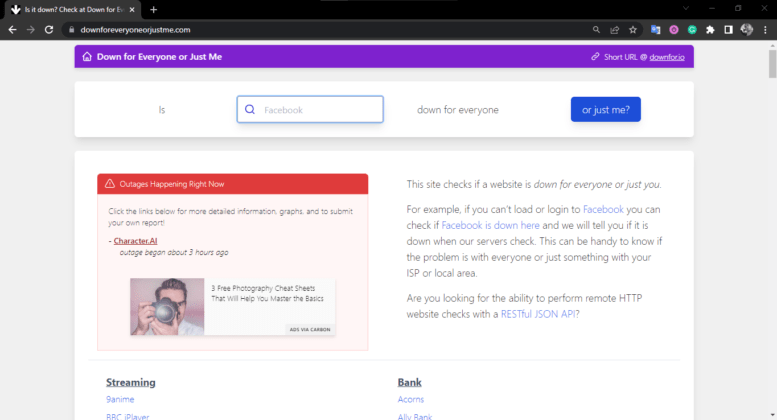Toggle the browser side panel icon

pyautogui.click(x=728, y=30)
